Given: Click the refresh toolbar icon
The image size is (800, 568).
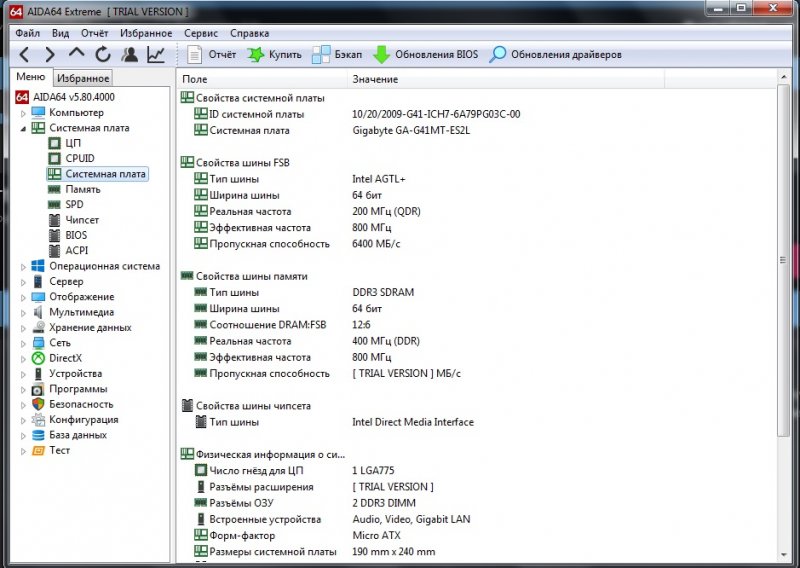Looking at the screenshot, I should click(103, 54).
